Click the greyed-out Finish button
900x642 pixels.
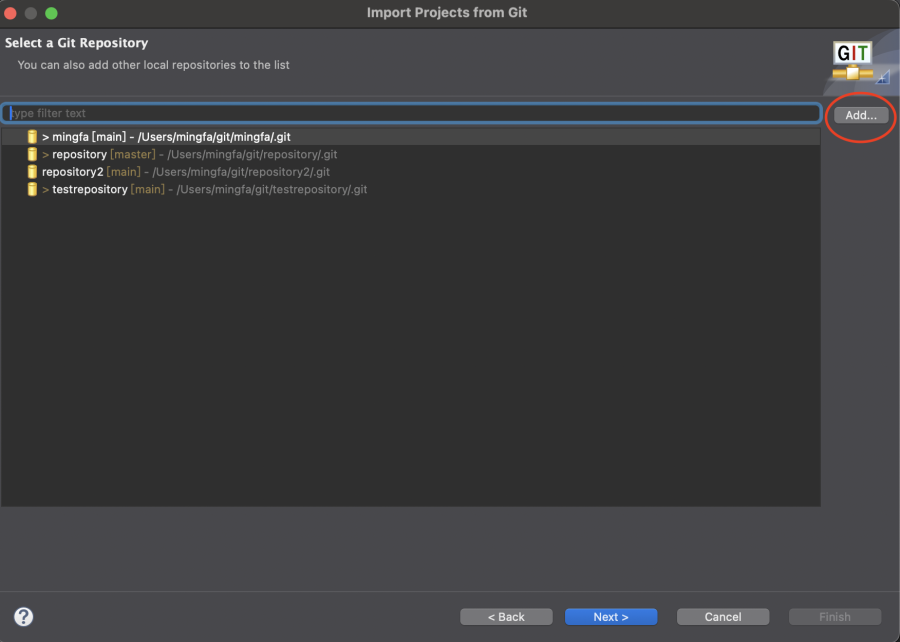click(x=835, y=617)
